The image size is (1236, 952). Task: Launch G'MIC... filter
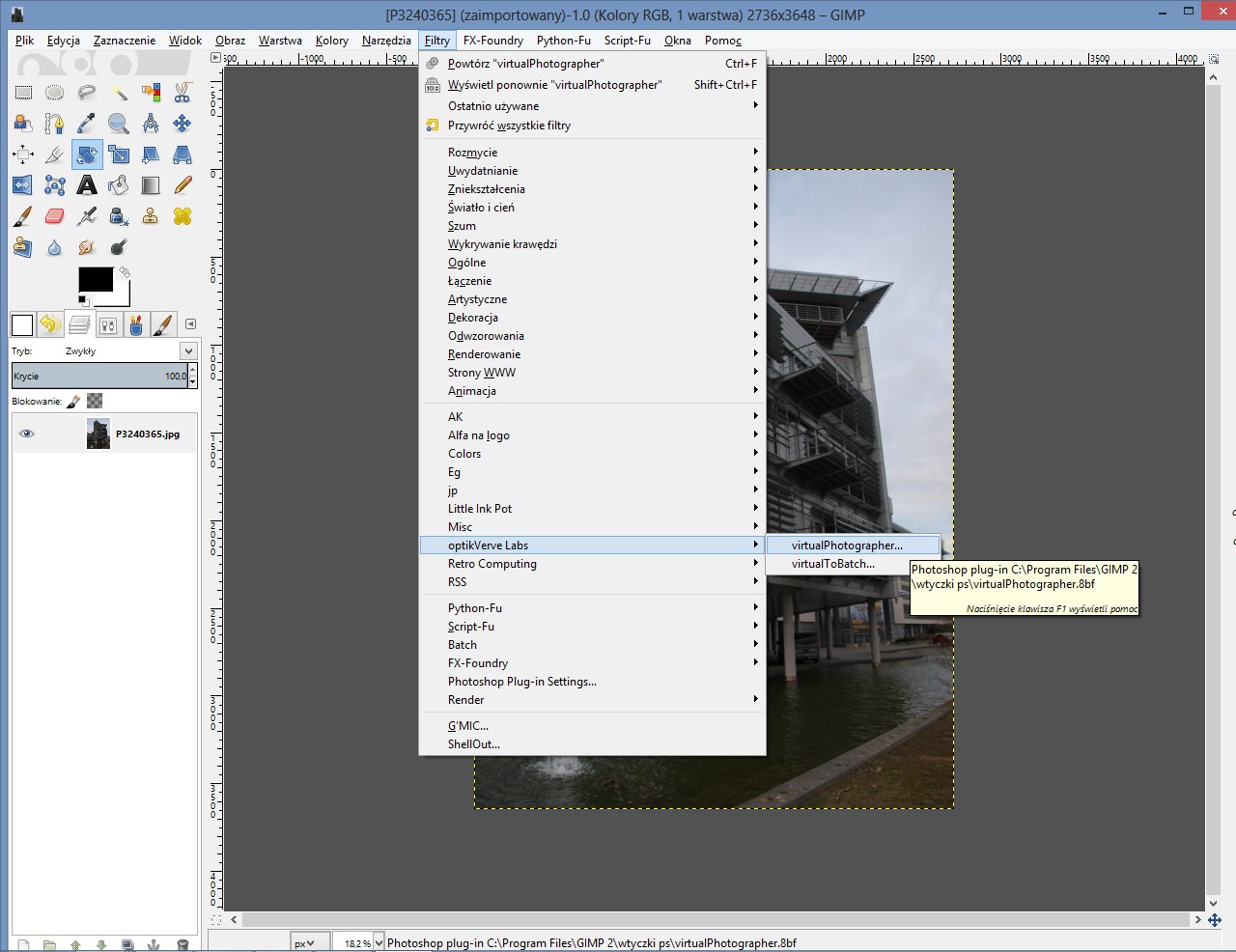click(x=467, y=726)
